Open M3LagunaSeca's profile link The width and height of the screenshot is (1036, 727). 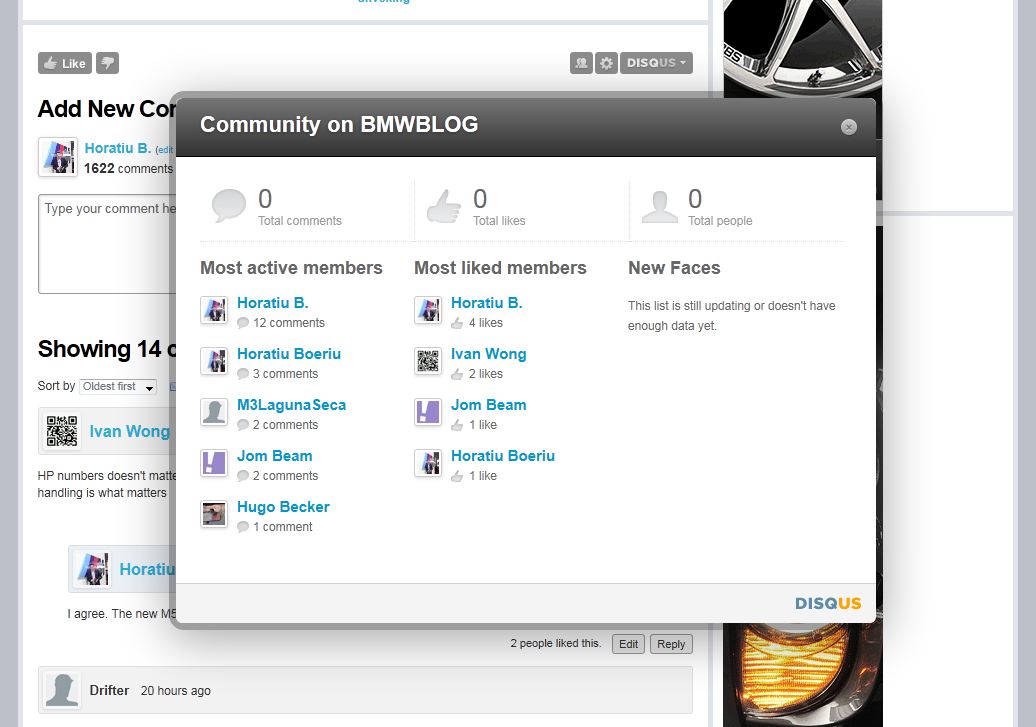click(x=291, y=405)
